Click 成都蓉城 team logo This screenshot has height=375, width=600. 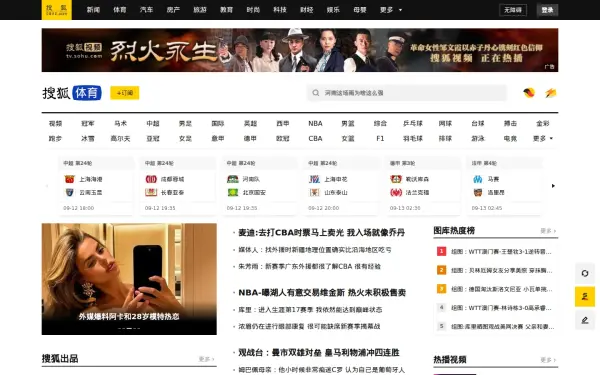pos(151,179)
